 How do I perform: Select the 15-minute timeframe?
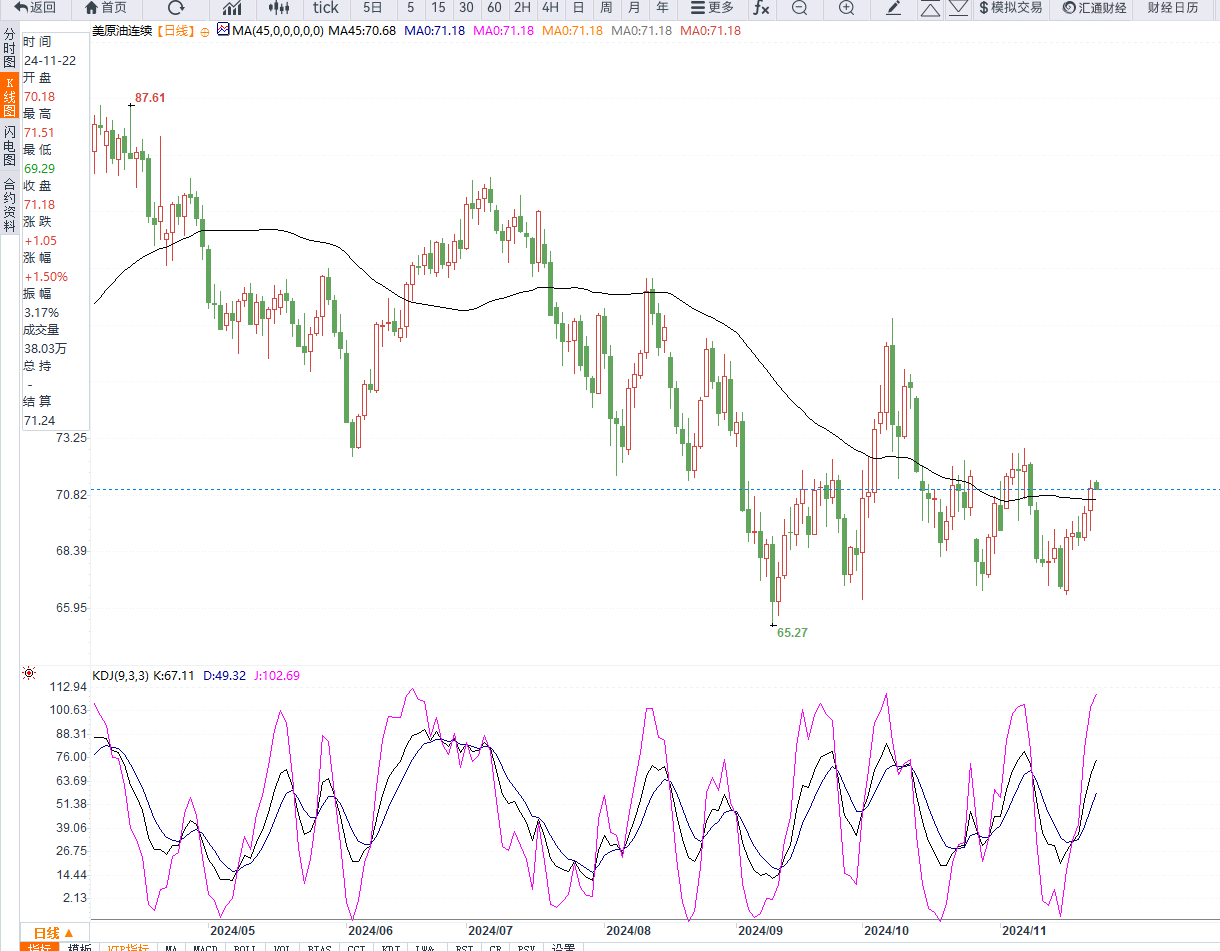click(x=438, y=8)
